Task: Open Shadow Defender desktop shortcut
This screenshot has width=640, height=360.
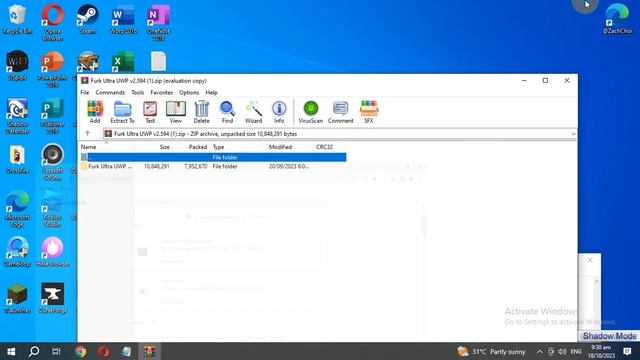Action: pyautogui.click(x=17, y=116)
